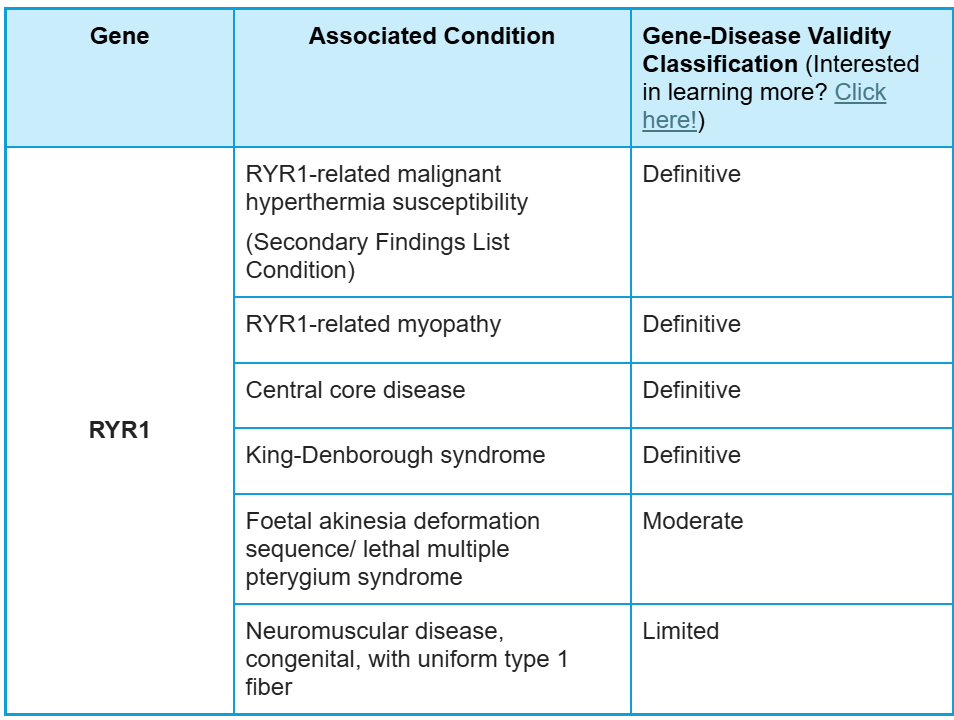
Task: Click the "Central core disease" cell
Action: [355, 390]
